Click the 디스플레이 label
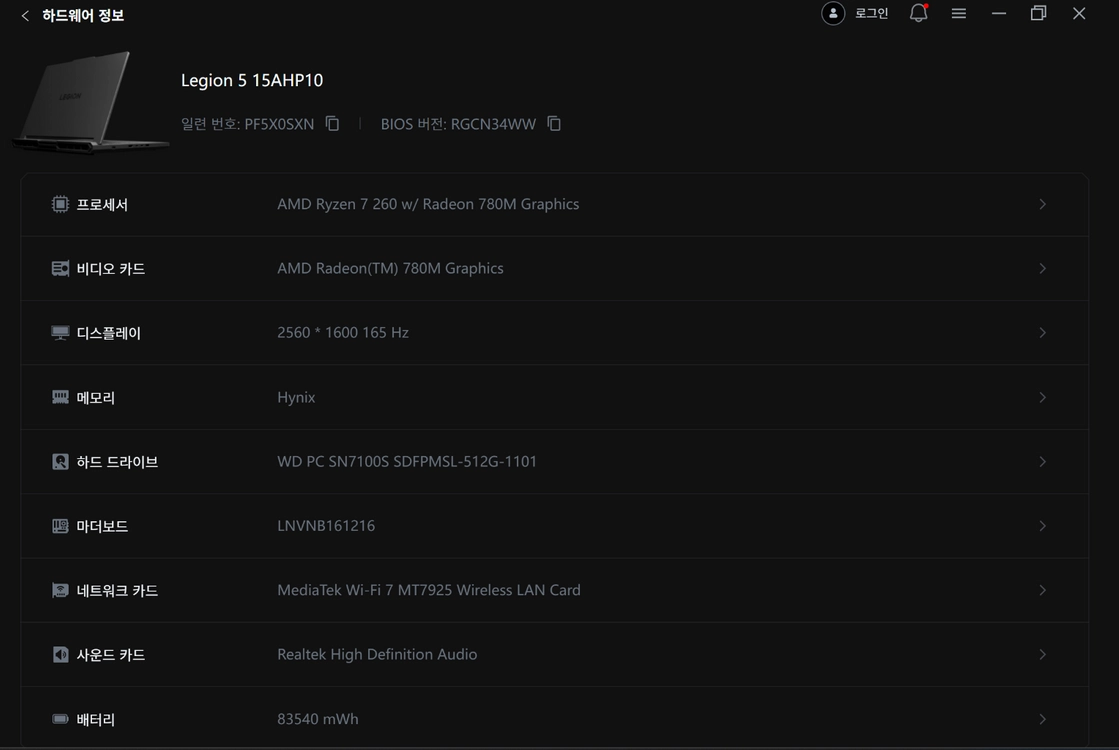The image size is (1119, 750). point(108,333)
